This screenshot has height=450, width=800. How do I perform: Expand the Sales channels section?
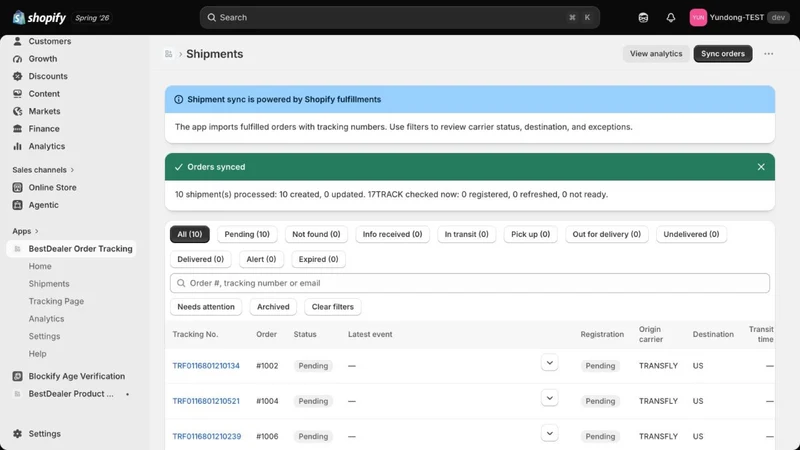[43, 170]
